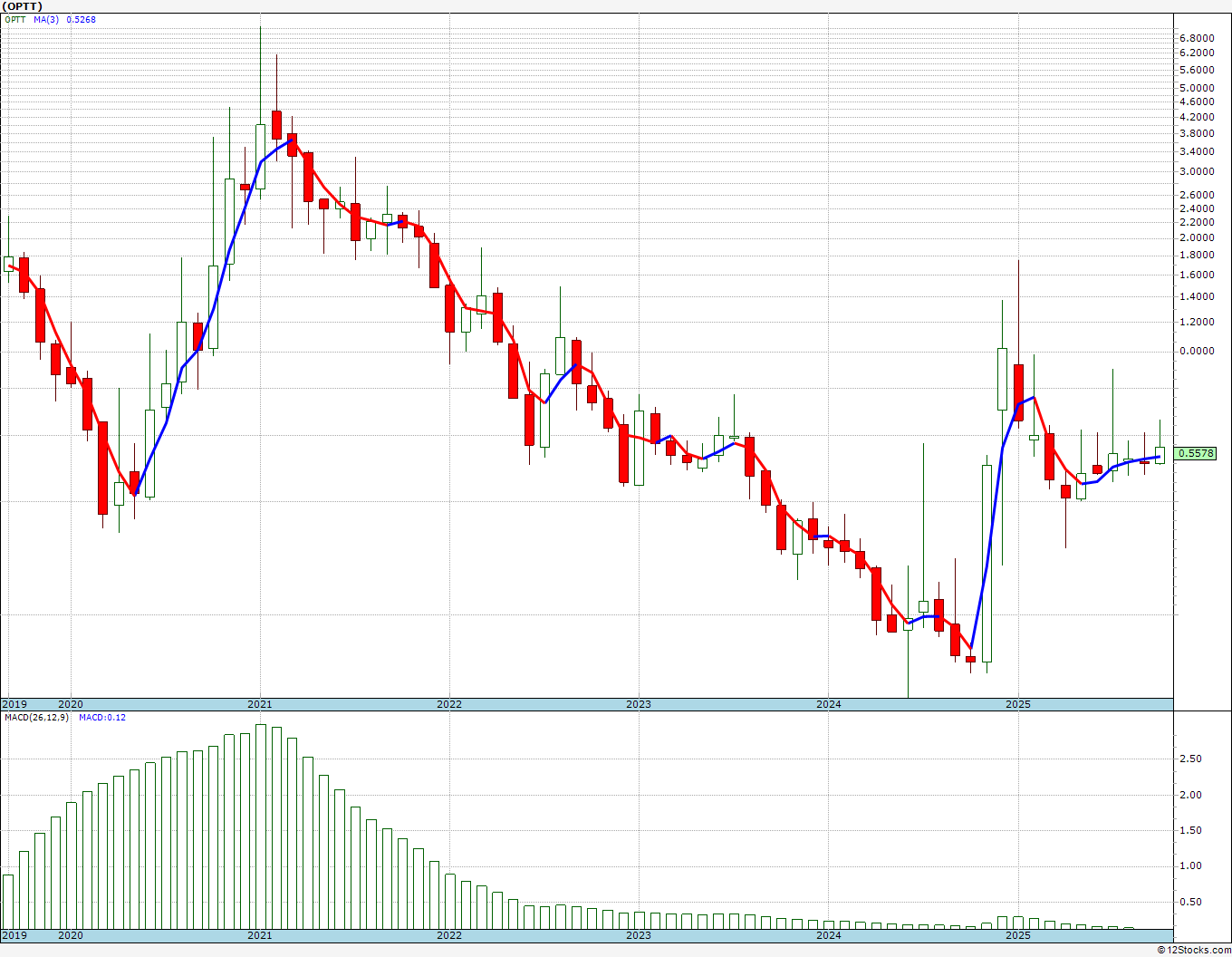Select 2024 on the price chart time axis
Image resolution: width=1232 pixels, height=957 pixels.
coord(828,704)
